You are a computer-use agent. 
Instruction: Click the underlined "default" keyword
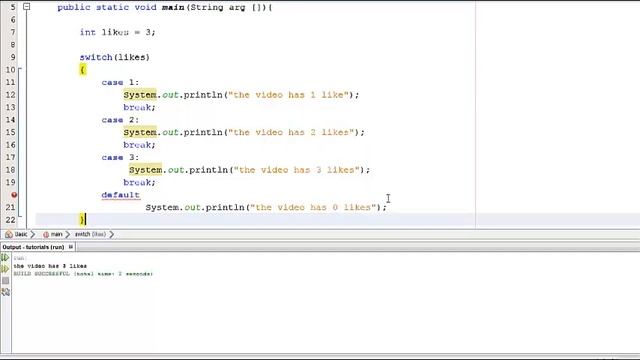click(x=121, y=195)
